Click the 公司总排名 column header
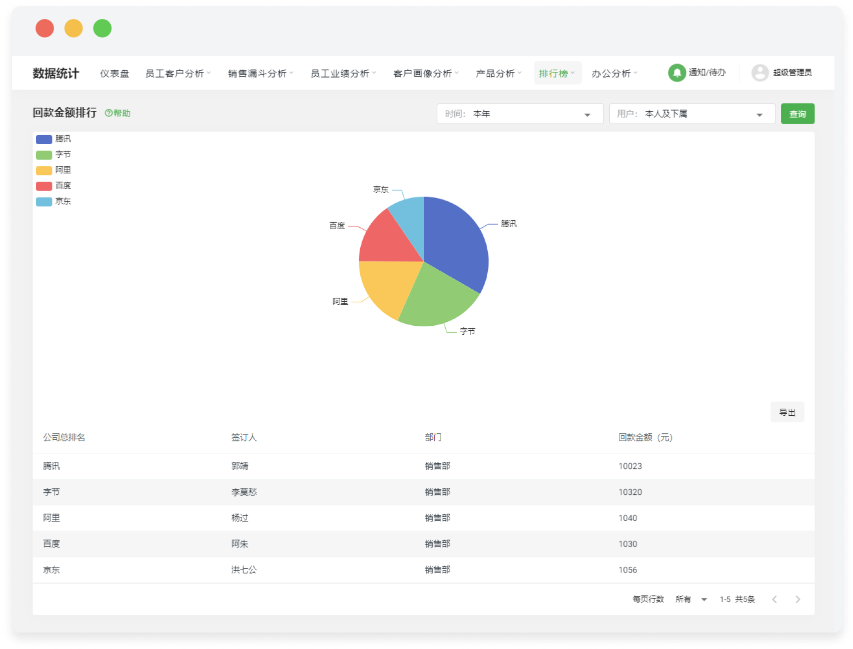853x649 pixels. coord(64,437)
